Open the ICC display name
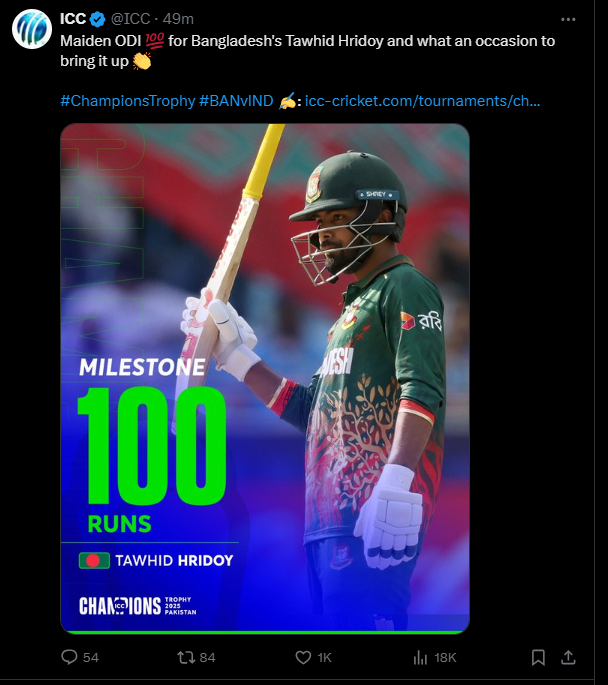Viewport: 608px width, 685px height. pyautogui.click(x=73, y=19)
